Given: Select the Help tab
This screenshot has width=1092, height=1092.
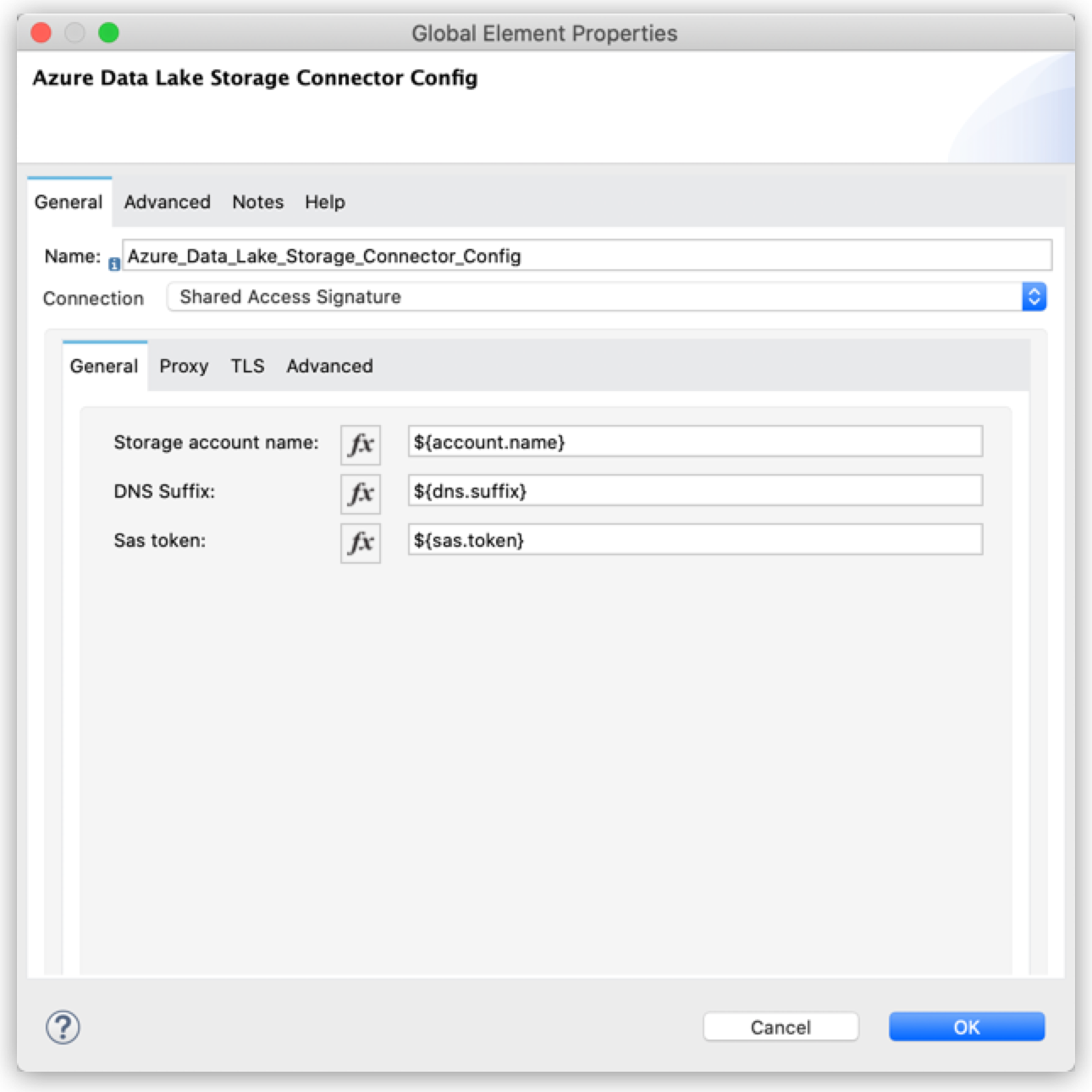Looking at the screenshot, I should coord(324,201).
